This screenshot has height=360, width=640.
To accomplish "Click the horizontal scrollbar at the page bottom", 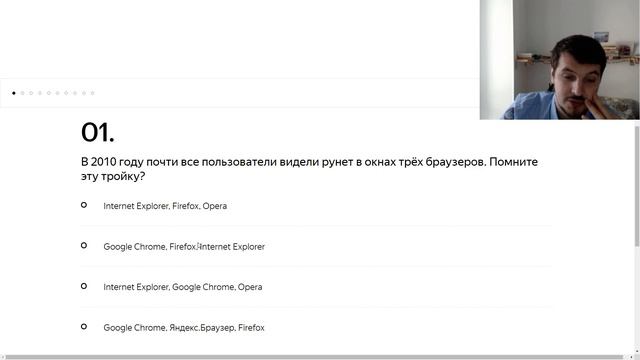I will (x=314, y=357).
